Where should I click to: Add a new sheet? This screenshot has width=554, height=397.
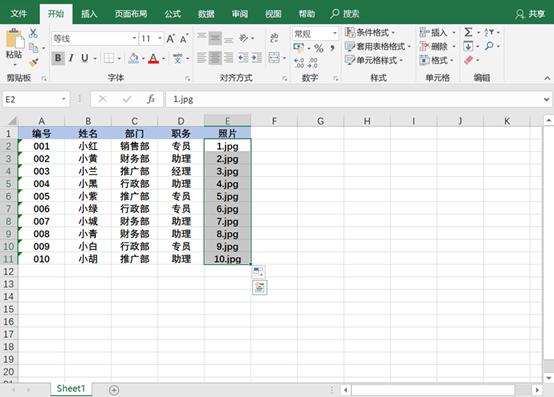point(114,390)
